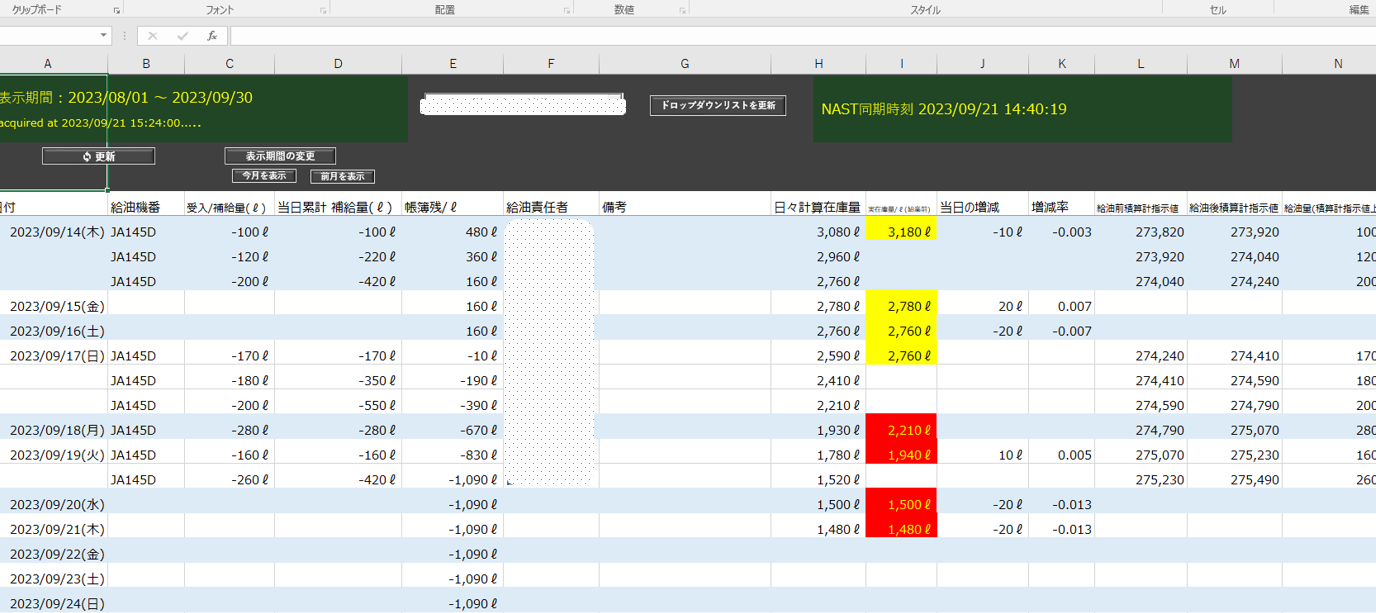
Task: Expand the Name Box dropdown arrow
Action: tap(104, 36)
